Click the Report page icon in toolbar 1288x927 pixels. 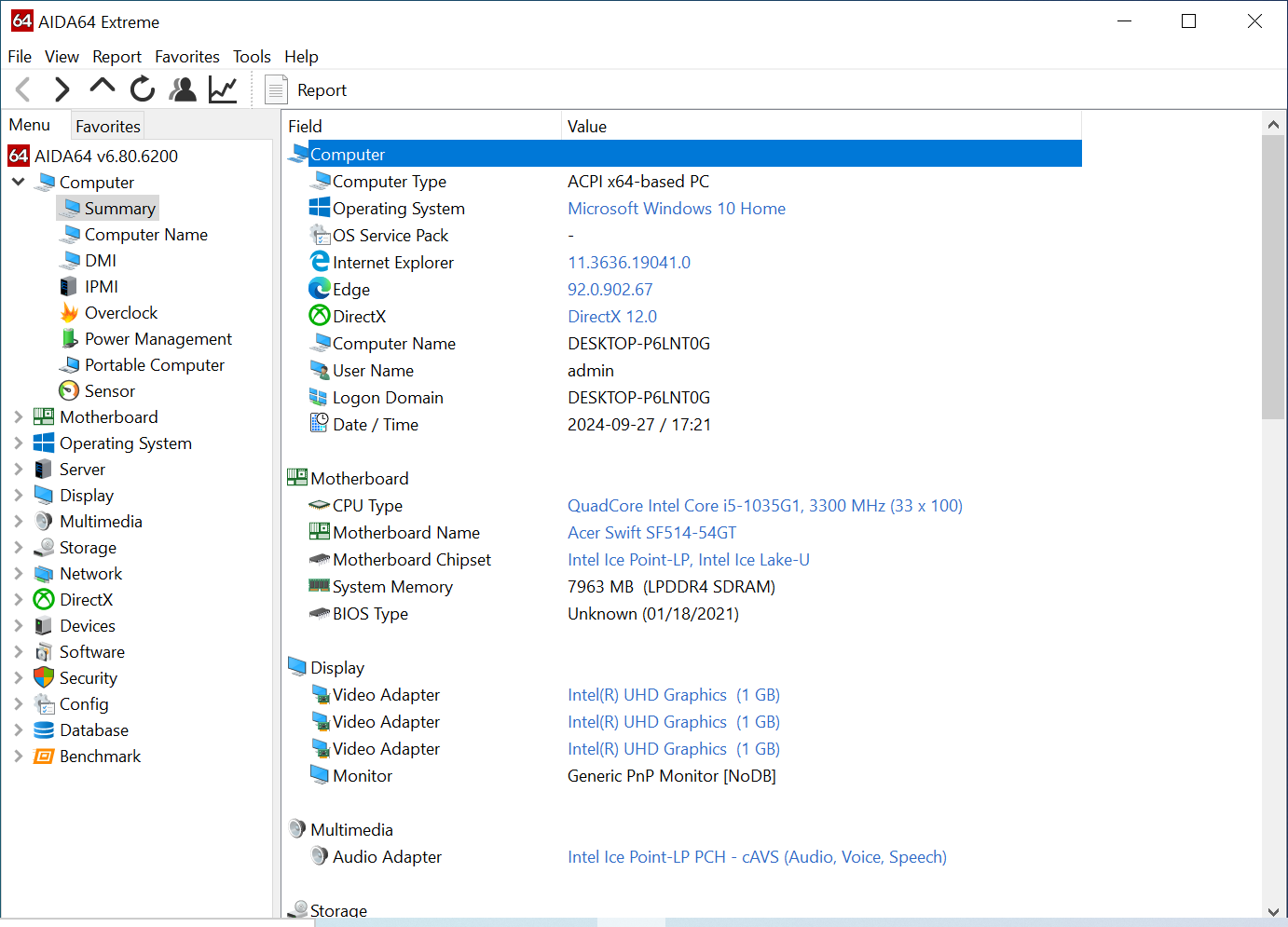tap(276, 90)
